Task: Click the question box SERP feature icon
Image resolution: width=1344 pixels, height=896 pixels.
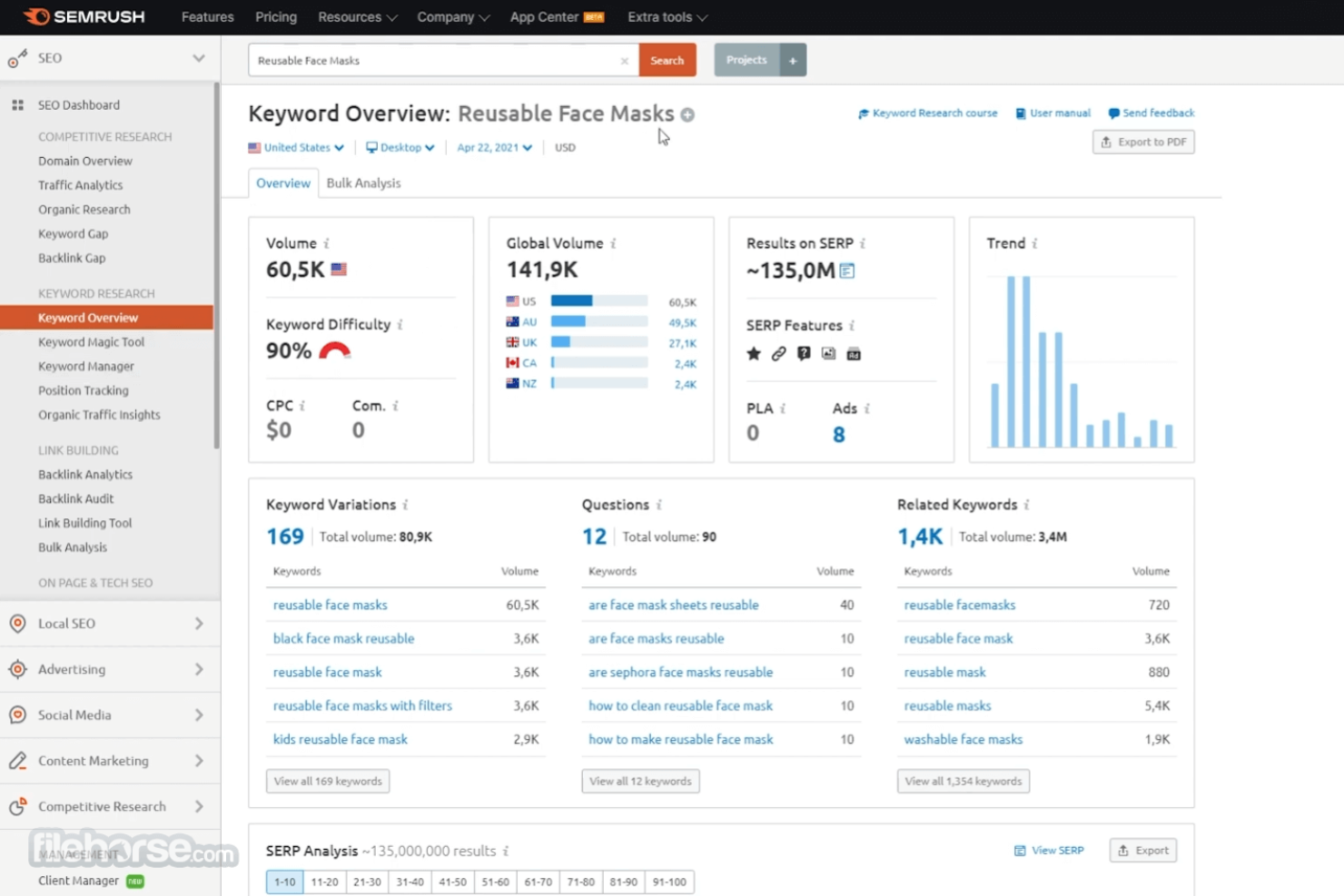Action: pyautogui.click(x=804, y=354)
